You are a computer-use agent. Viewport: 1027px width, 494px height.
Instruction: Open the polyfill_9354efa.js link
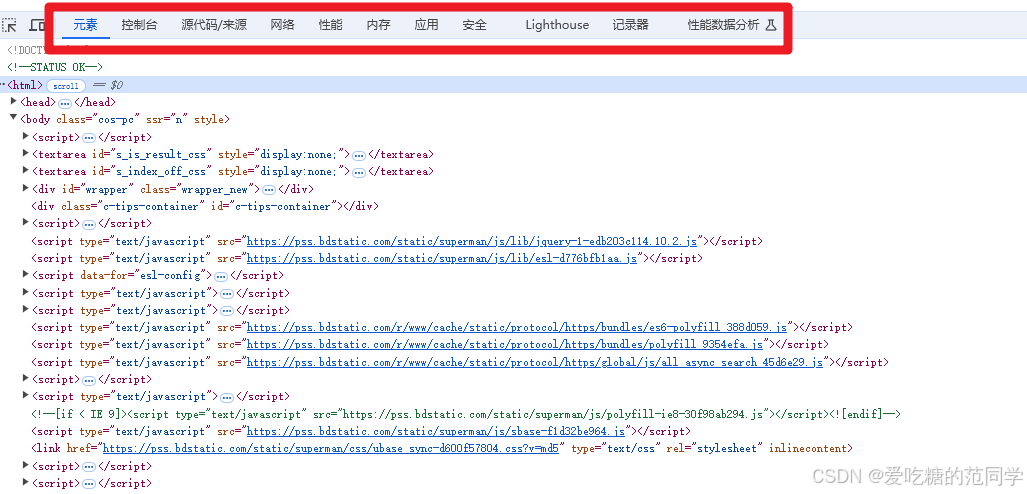(x=505, y=344)
